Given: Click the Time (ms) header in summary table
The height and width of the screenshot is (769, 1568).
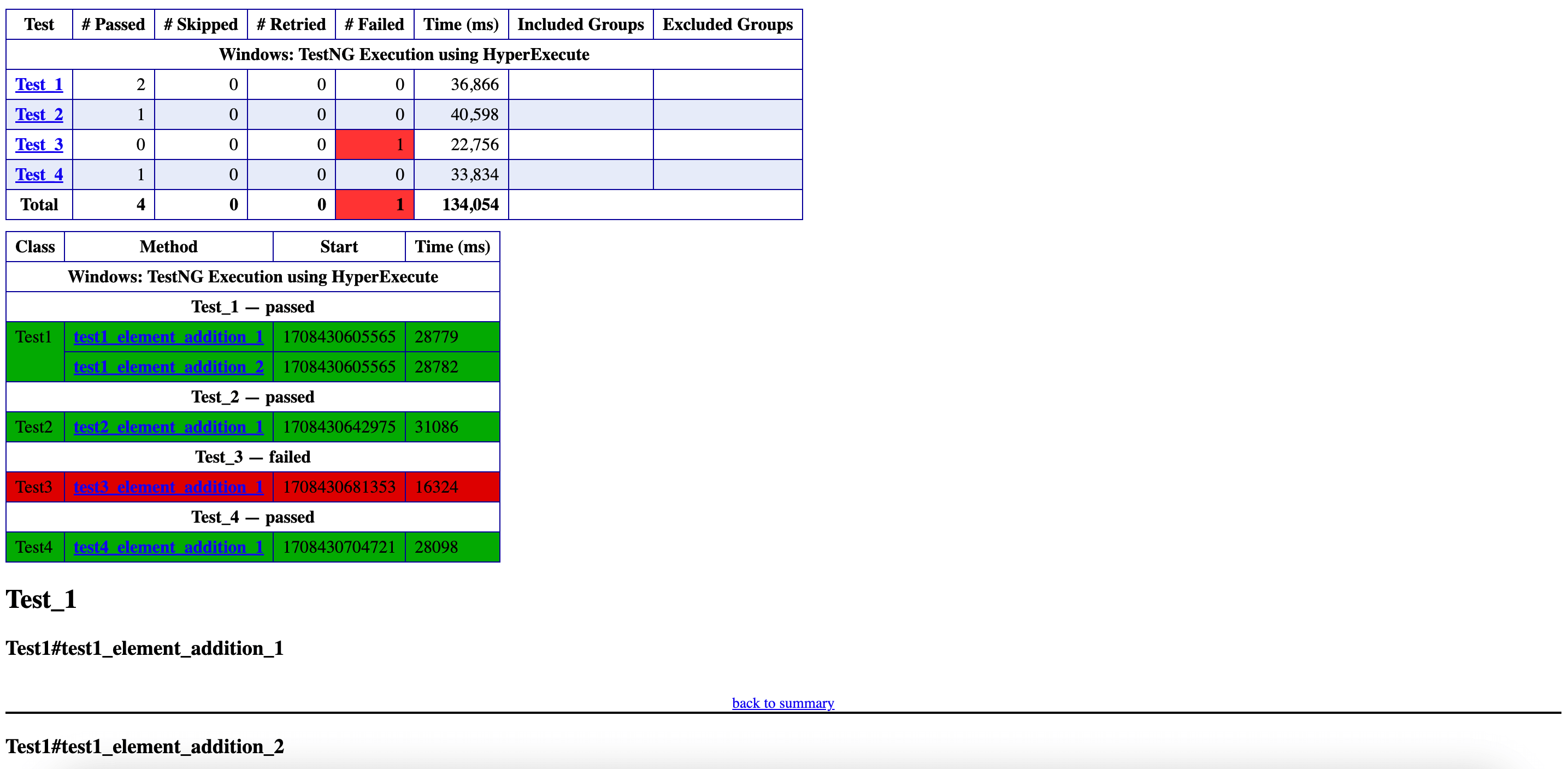Looking at the screenshot, I should tap(461, 25).
